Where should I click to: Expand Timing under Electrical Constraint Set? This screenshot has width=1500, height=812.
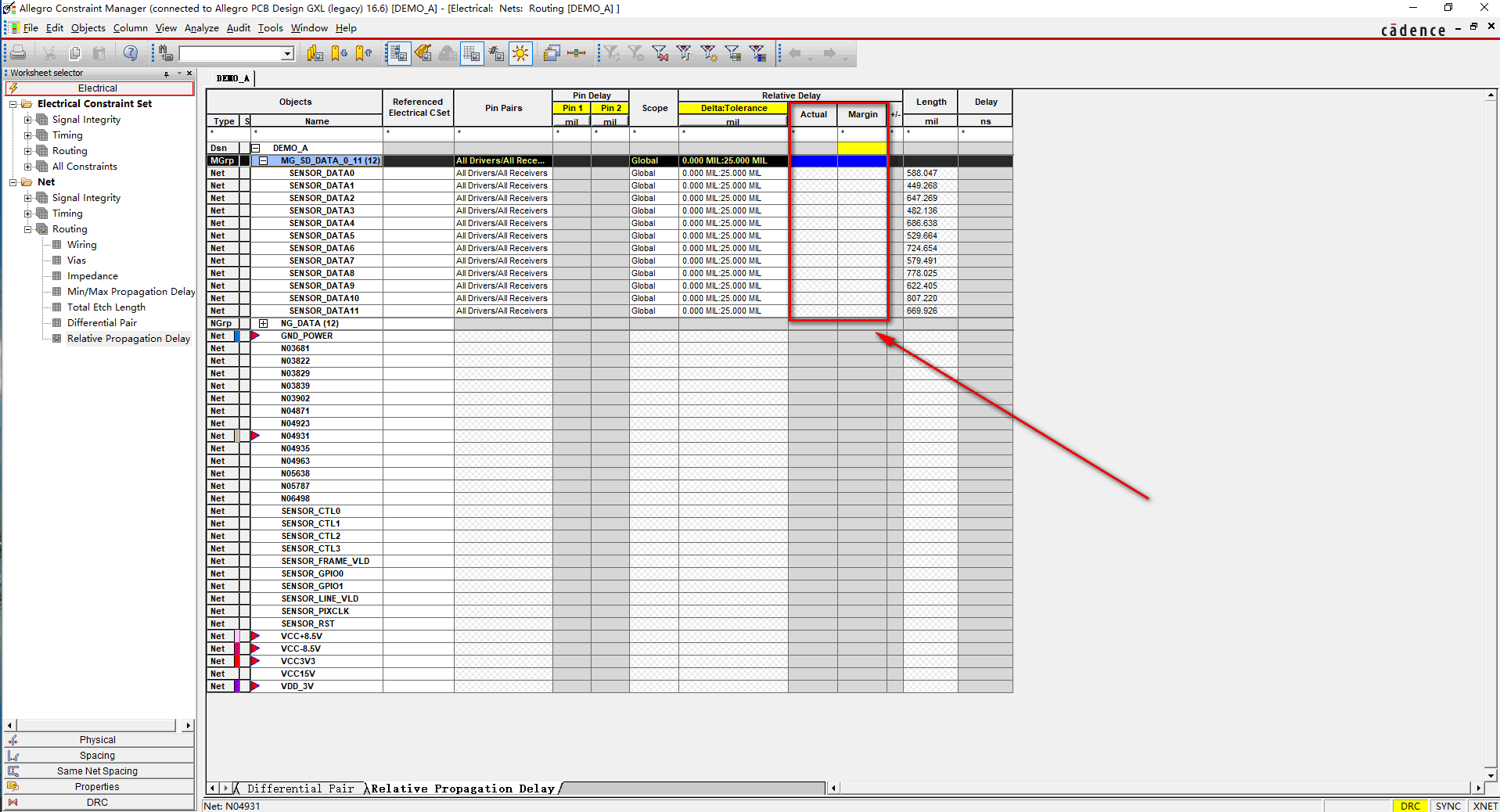click(28, 135)
